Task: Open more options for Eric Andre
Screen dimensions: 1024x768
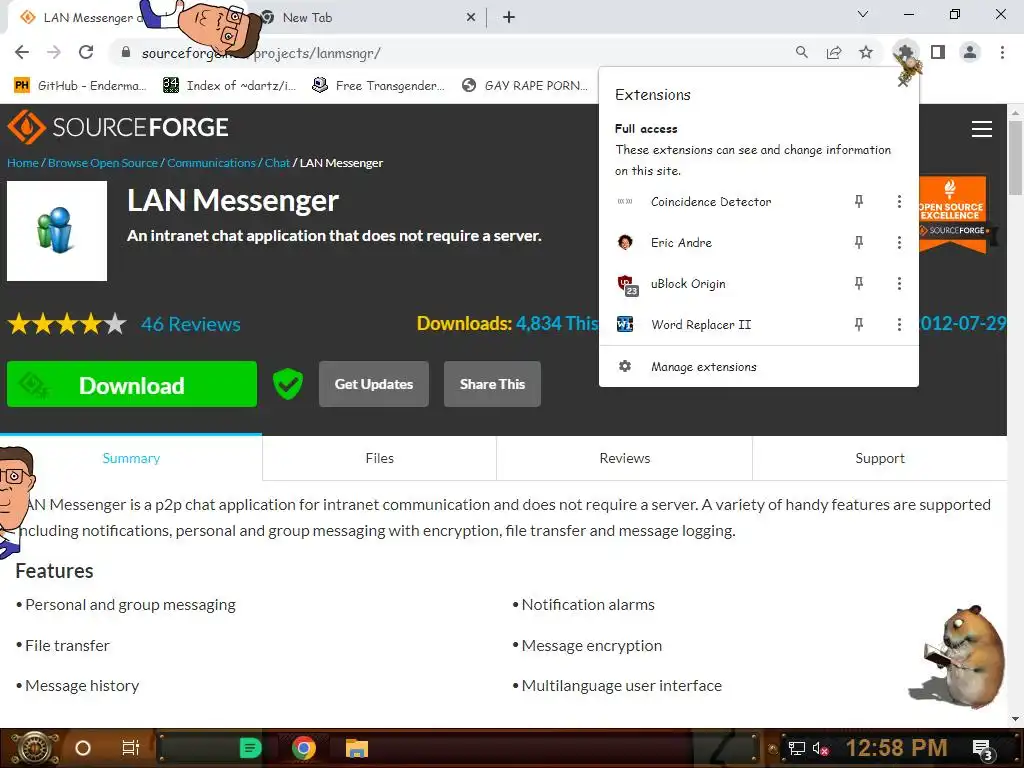Action: pyautogui.click(x=899, y=242)
